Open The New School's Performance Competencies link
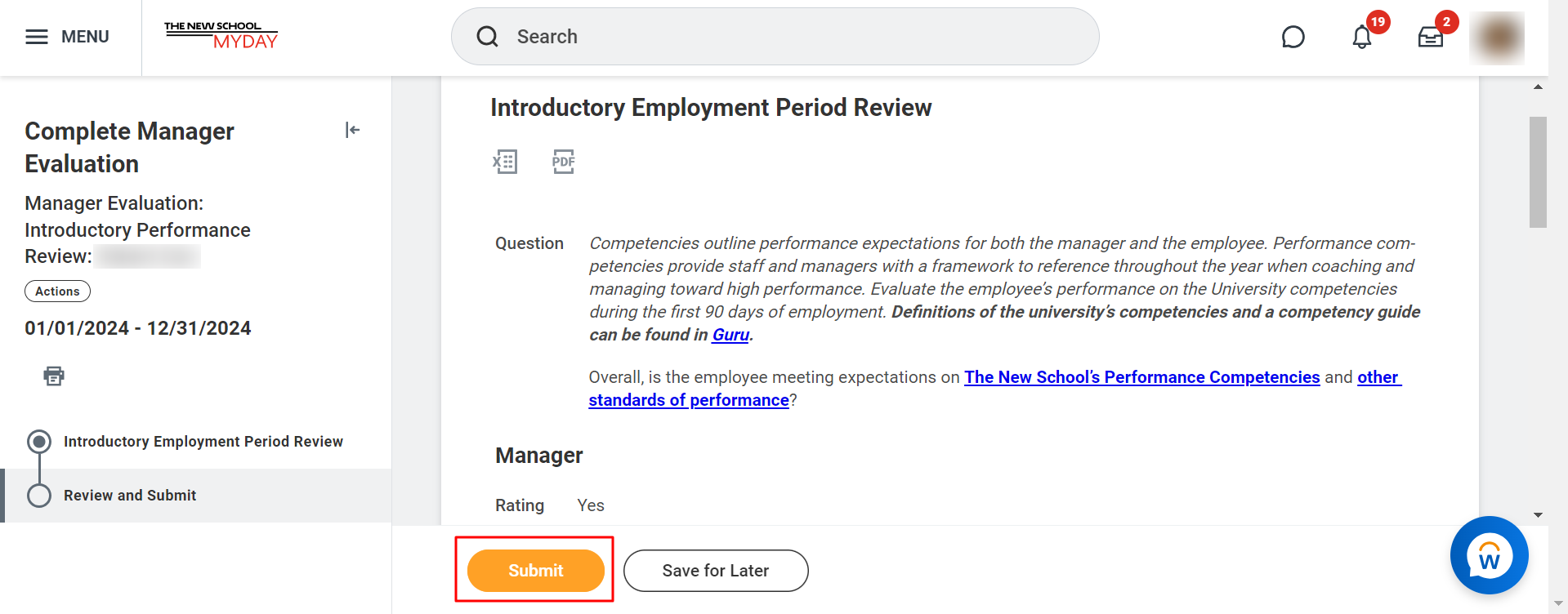 tap(1141, 377)
